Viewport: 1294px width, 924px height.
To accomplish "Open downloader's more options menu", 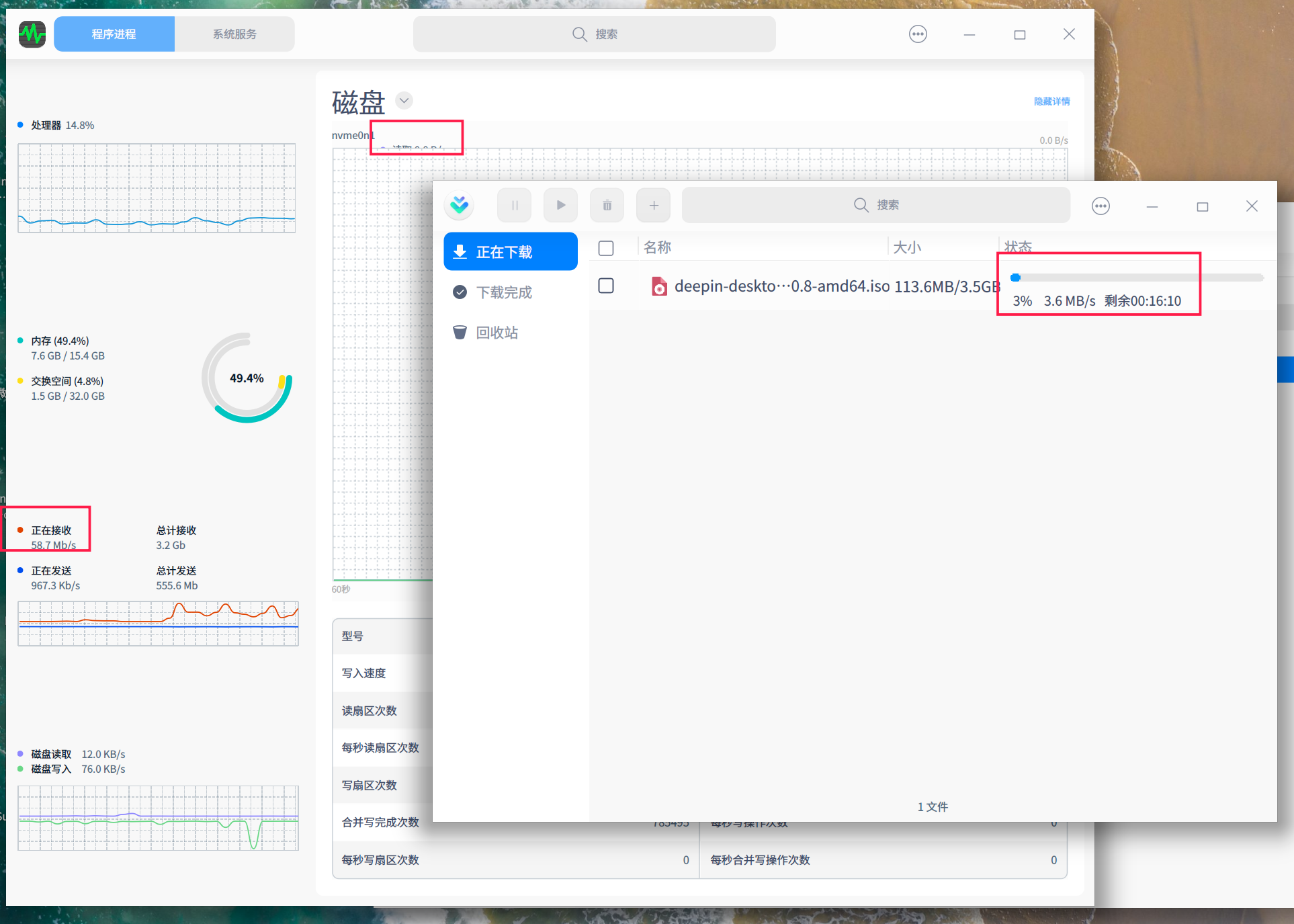I will point(1101,206).
